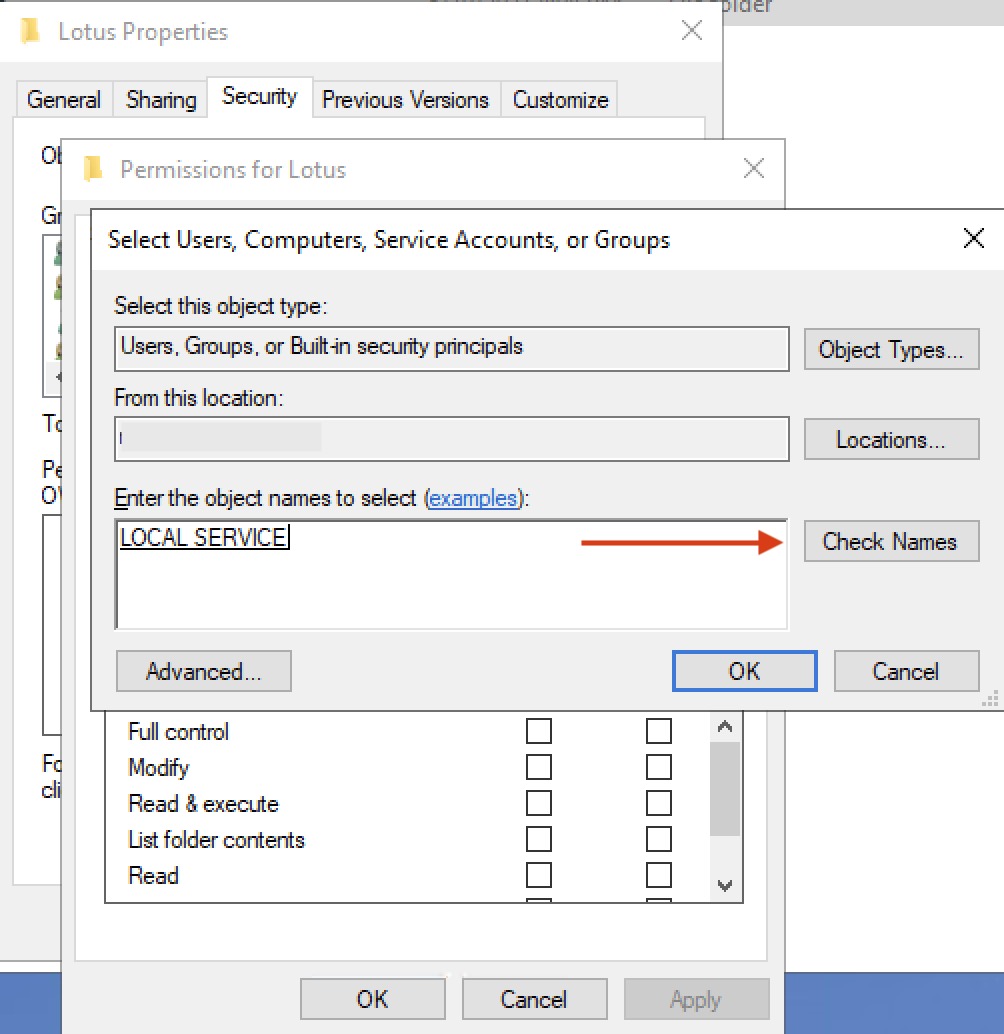Enable the Deny checkbox for Read

(x=658, y=875)
